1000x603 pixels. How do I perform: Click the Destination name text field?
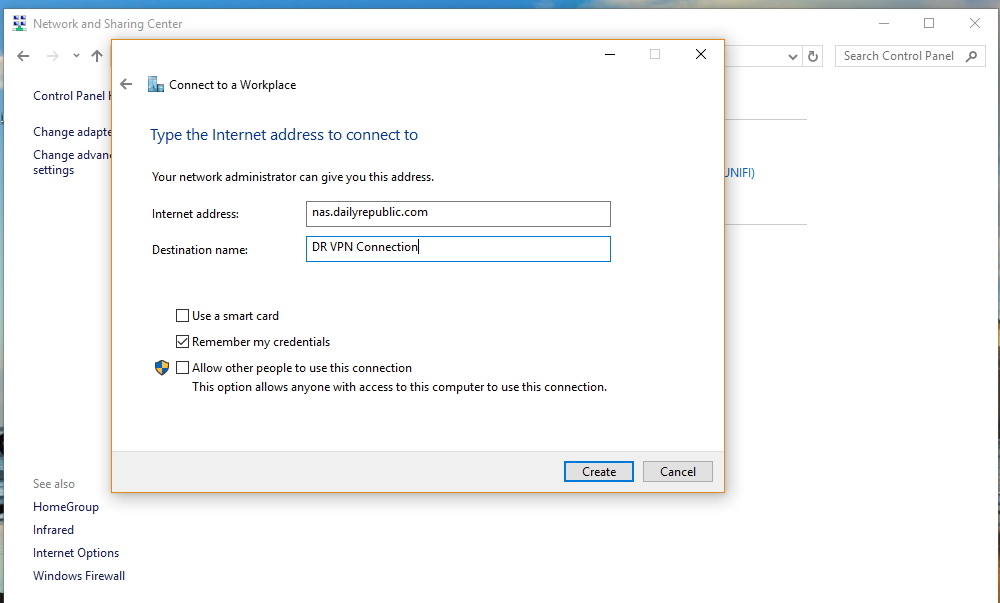coord(458,248)
